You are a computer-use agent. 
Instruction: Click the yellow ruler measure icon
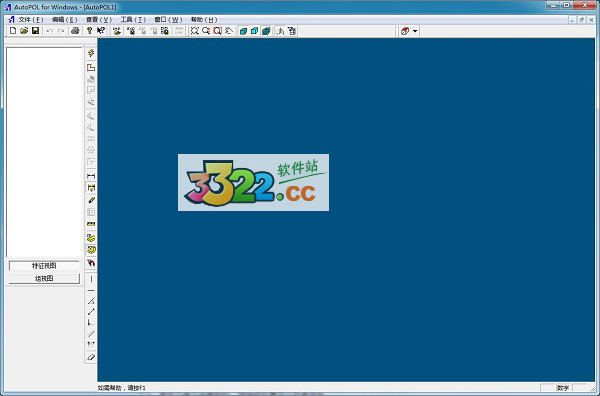[91, 224]
